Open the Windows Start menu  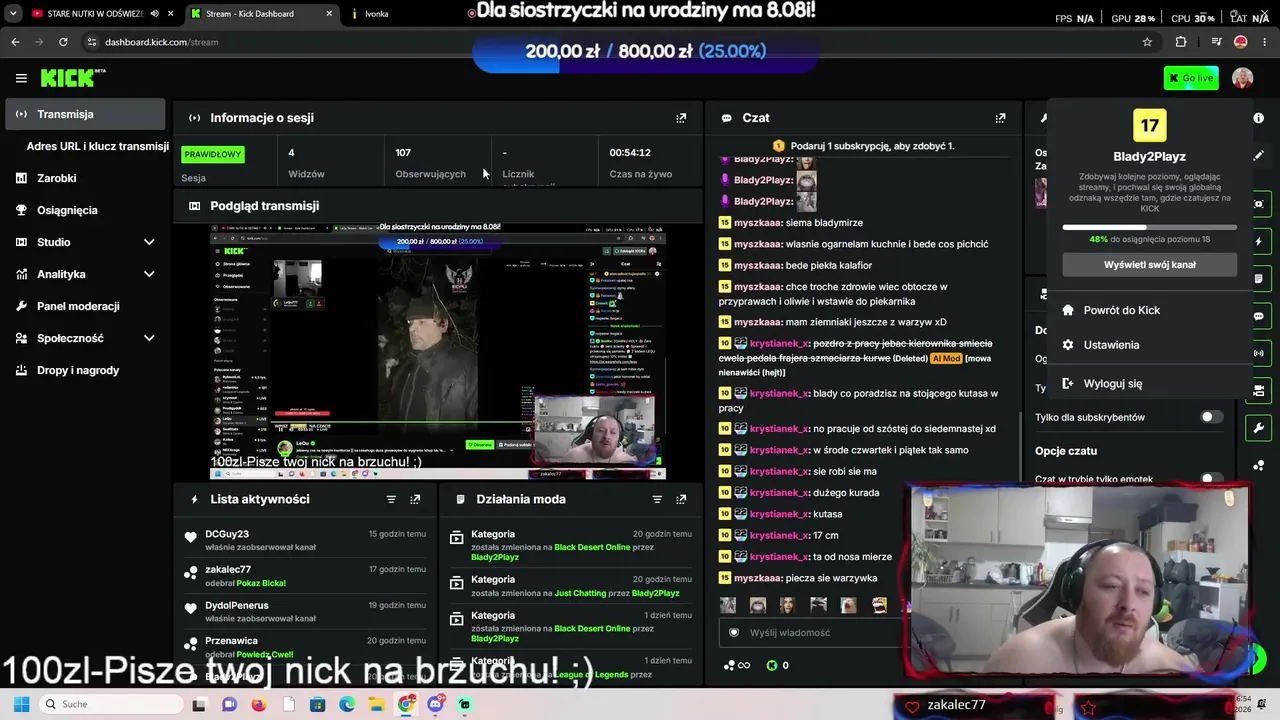21,705
